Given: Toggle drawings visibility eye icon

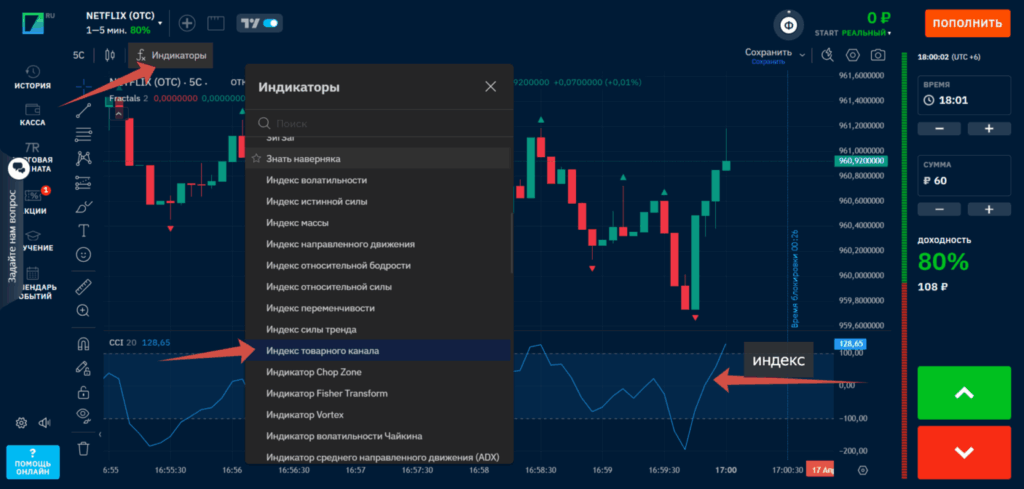Looking at the screenshot, I should [x=84, y=414].
